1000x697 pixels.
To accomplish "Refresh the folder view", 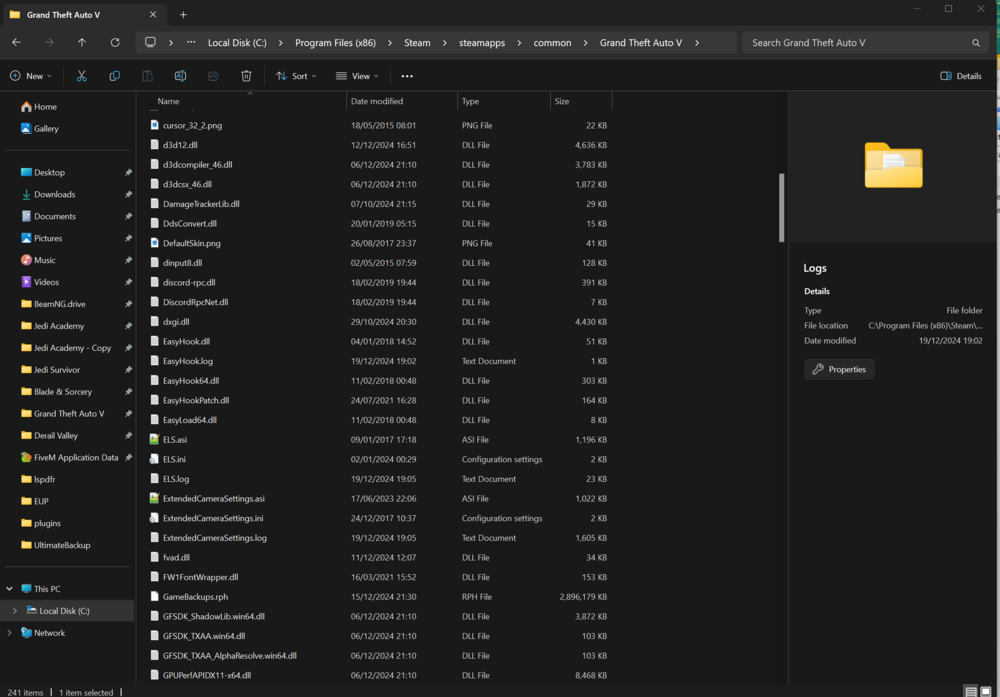I will (x=115, y=42).
